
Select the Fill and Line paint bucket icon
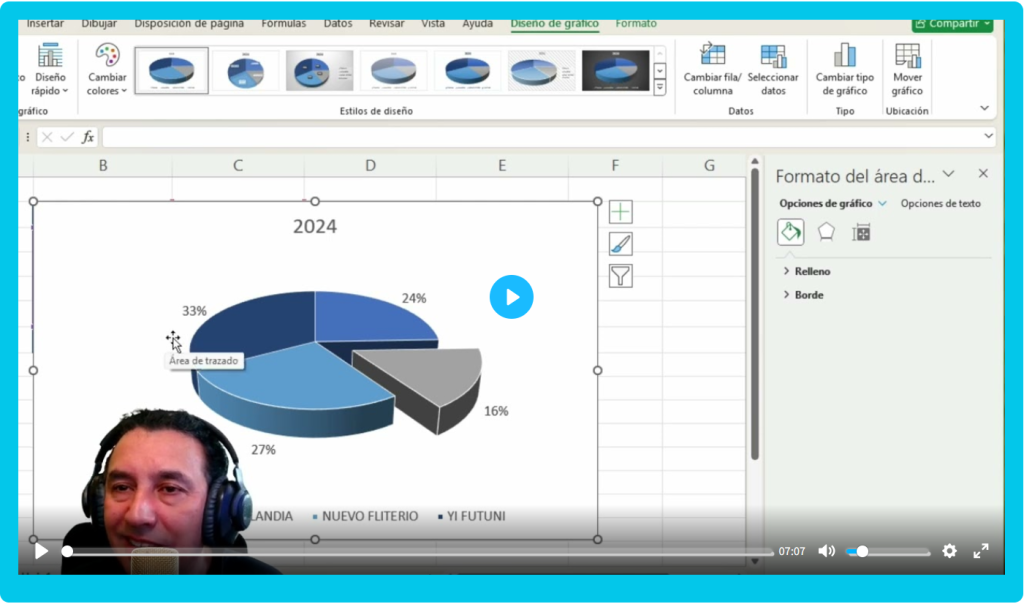tap(790, 232)
